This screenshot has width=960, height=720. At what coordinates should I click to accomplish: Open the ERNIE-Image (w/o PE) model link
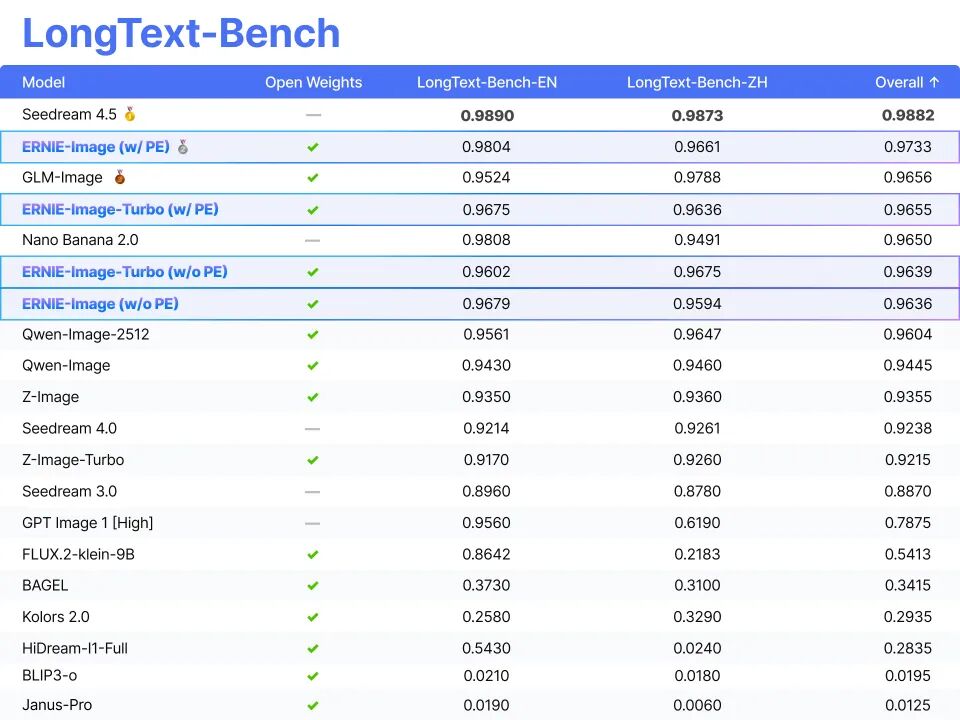click(100, 304)
